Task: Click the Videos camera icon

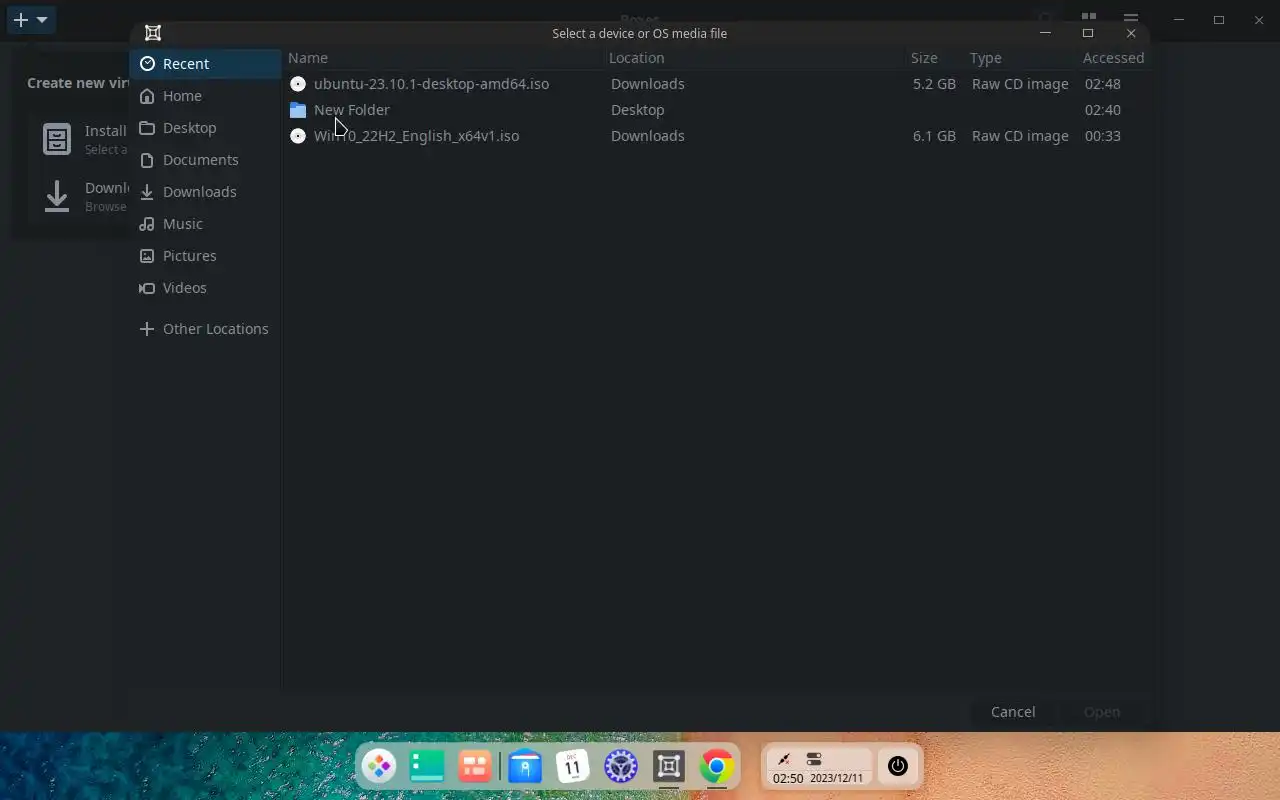Action: (x=147, y=288)
